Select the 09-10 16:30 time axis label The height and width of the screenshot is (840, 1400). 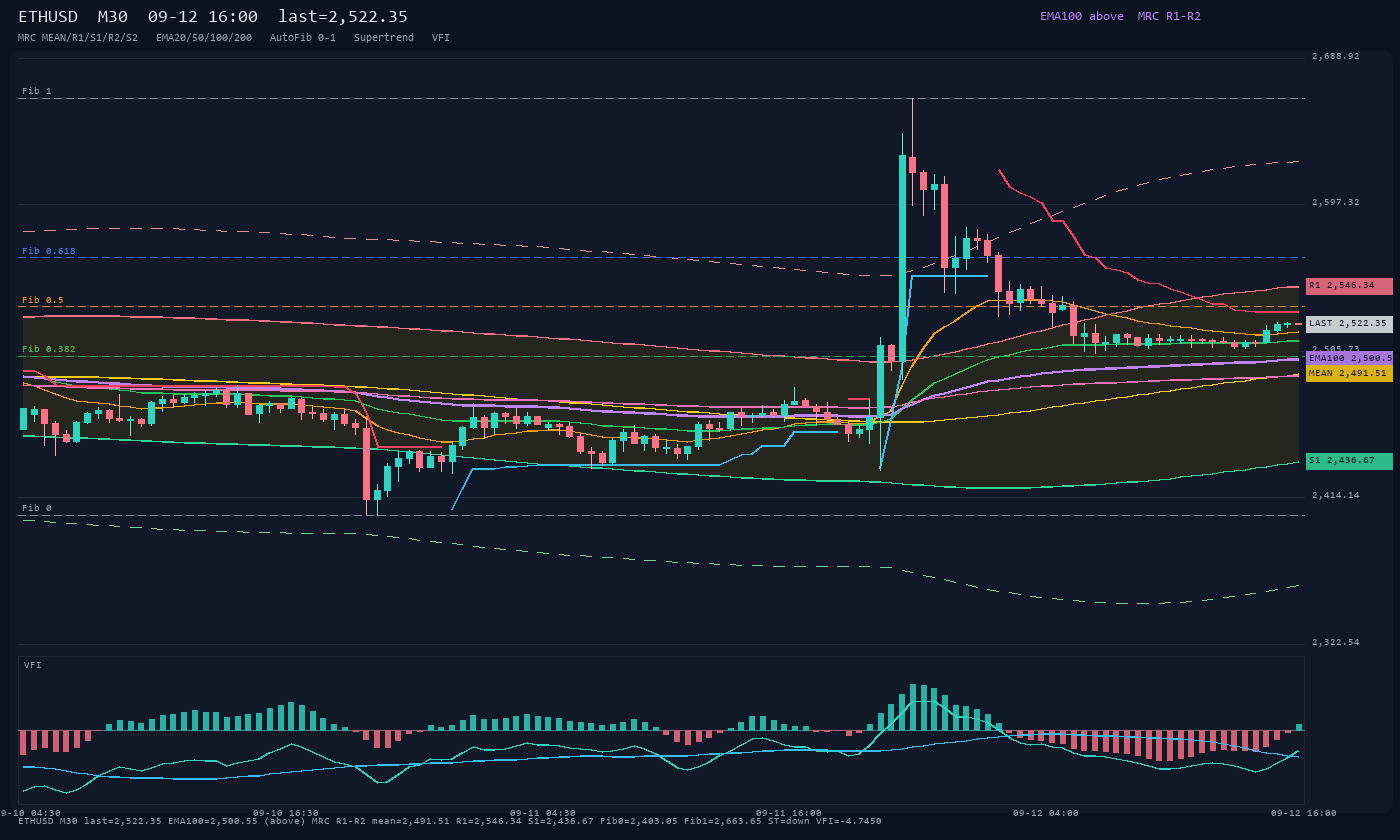[286, 813]
